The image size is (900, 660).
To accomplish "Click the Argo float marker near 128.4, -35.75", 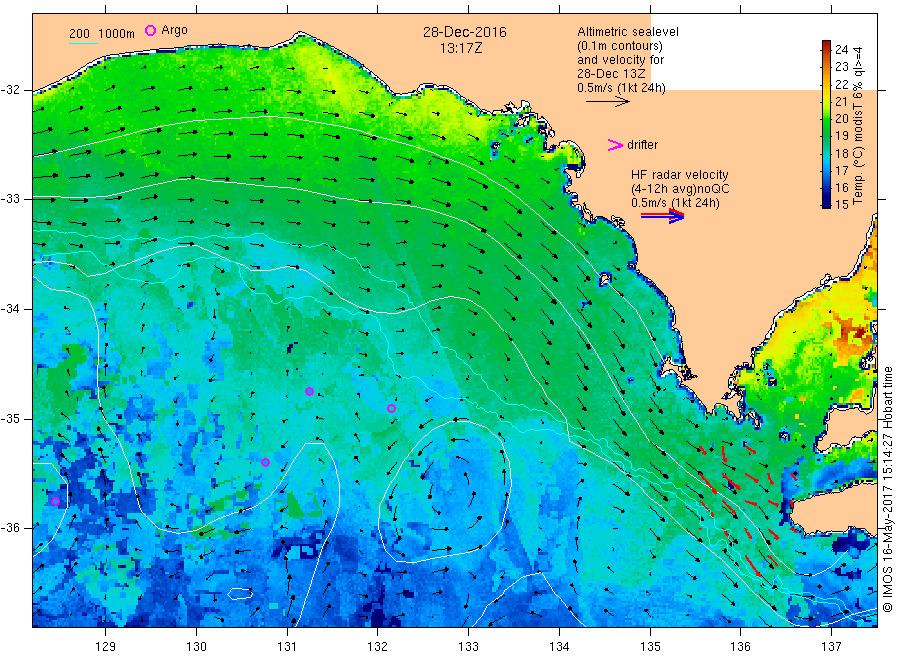I will coord(55,502).
